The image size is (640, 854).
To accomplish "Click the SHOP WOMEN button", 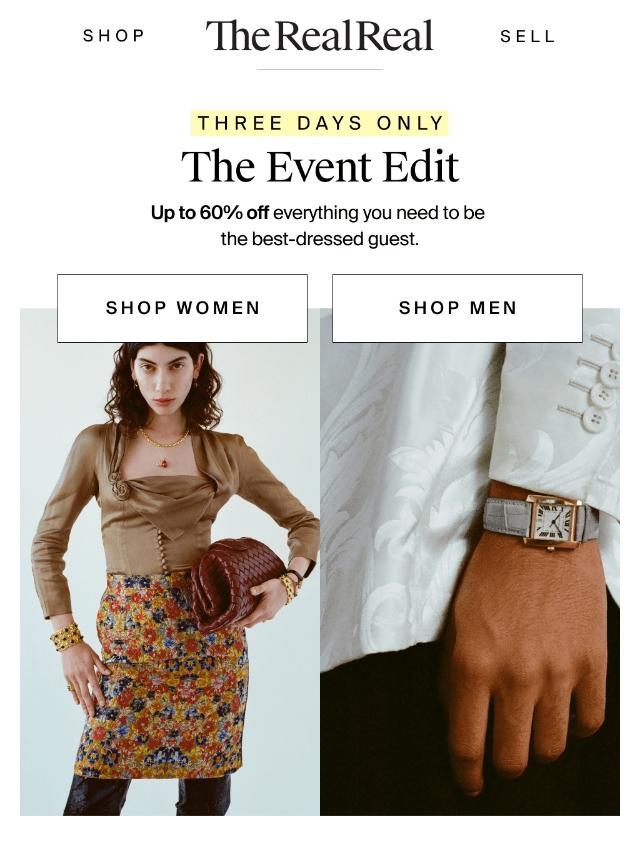I will point(182,308).
